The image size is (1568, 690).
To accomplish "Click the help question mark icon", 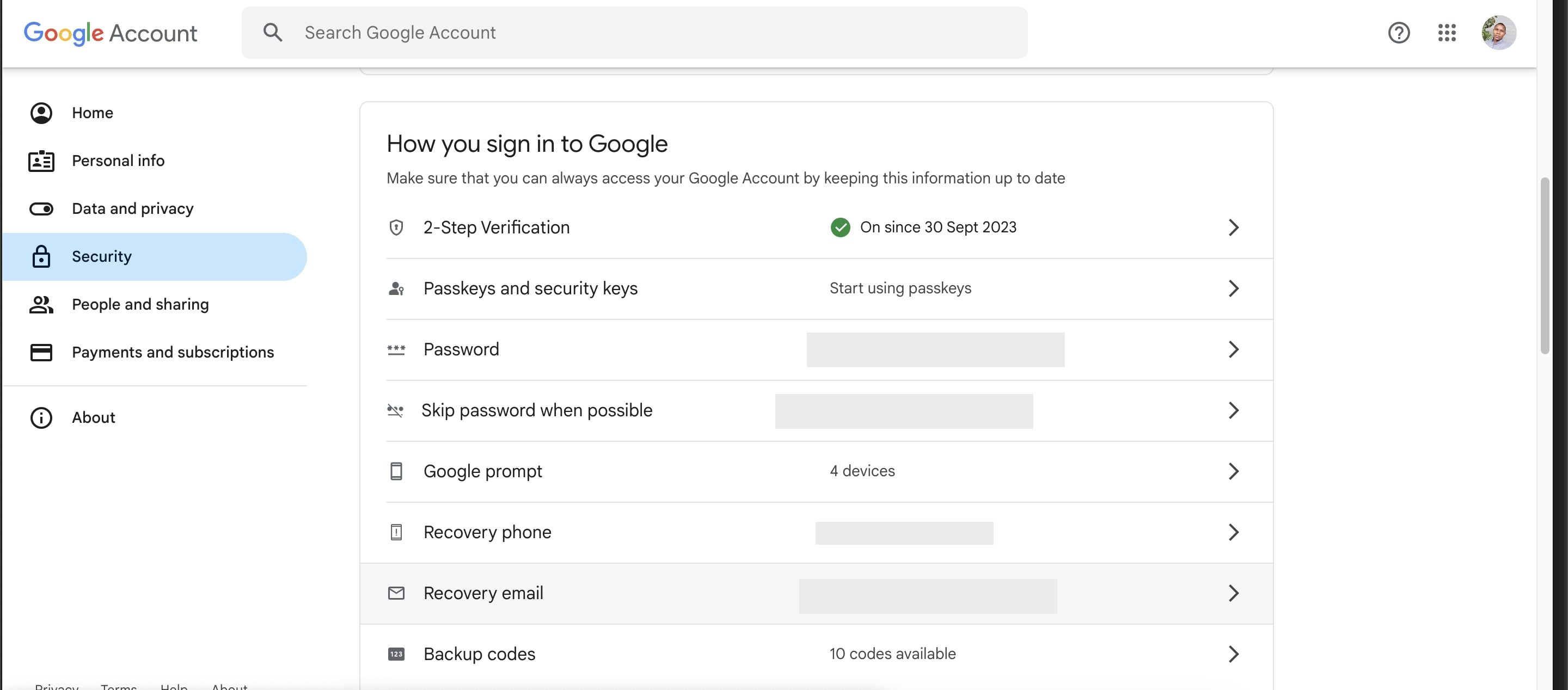I will click(x=1398, y=32).
